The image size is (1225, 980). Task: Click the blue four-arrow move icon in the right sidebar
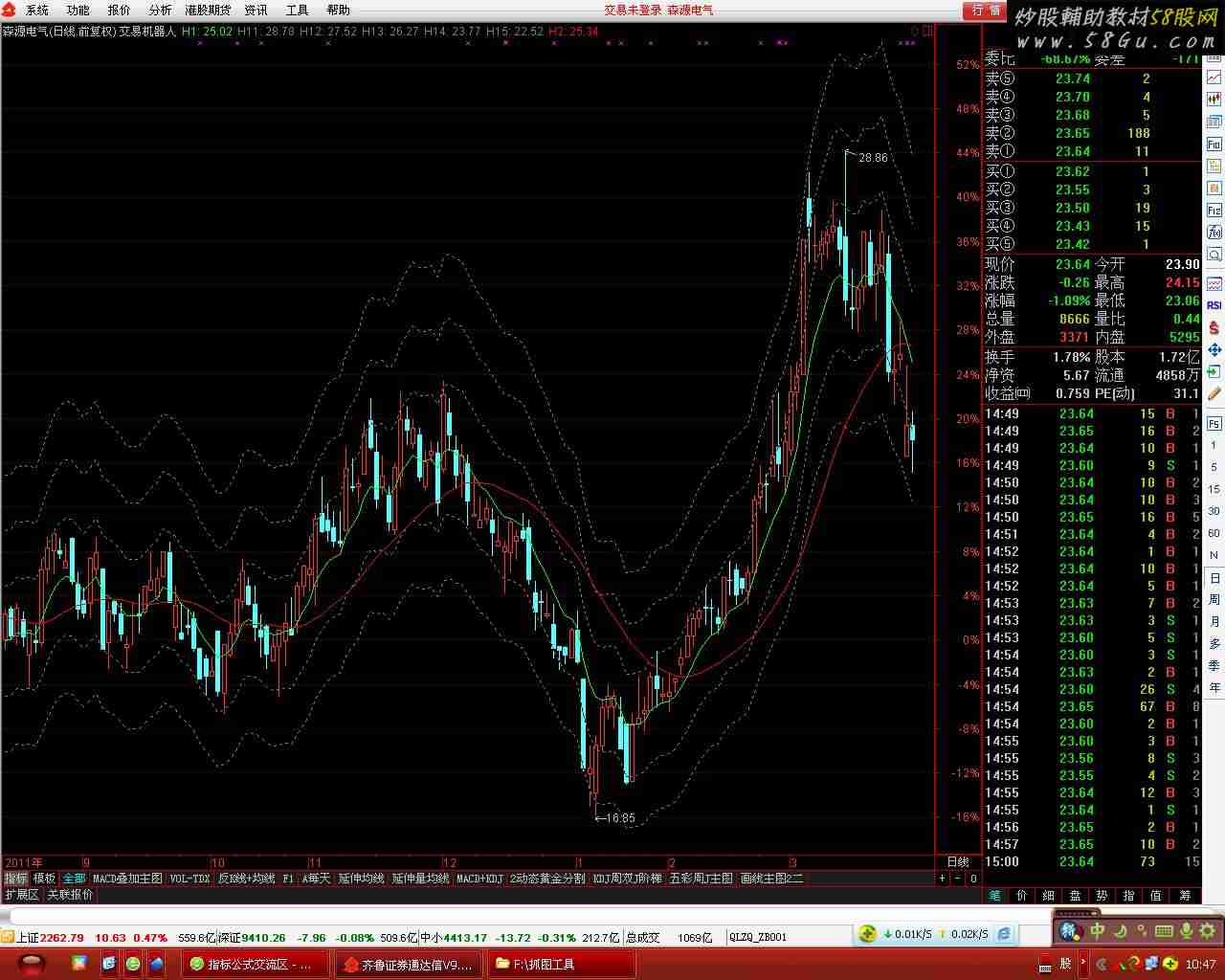1214,349
